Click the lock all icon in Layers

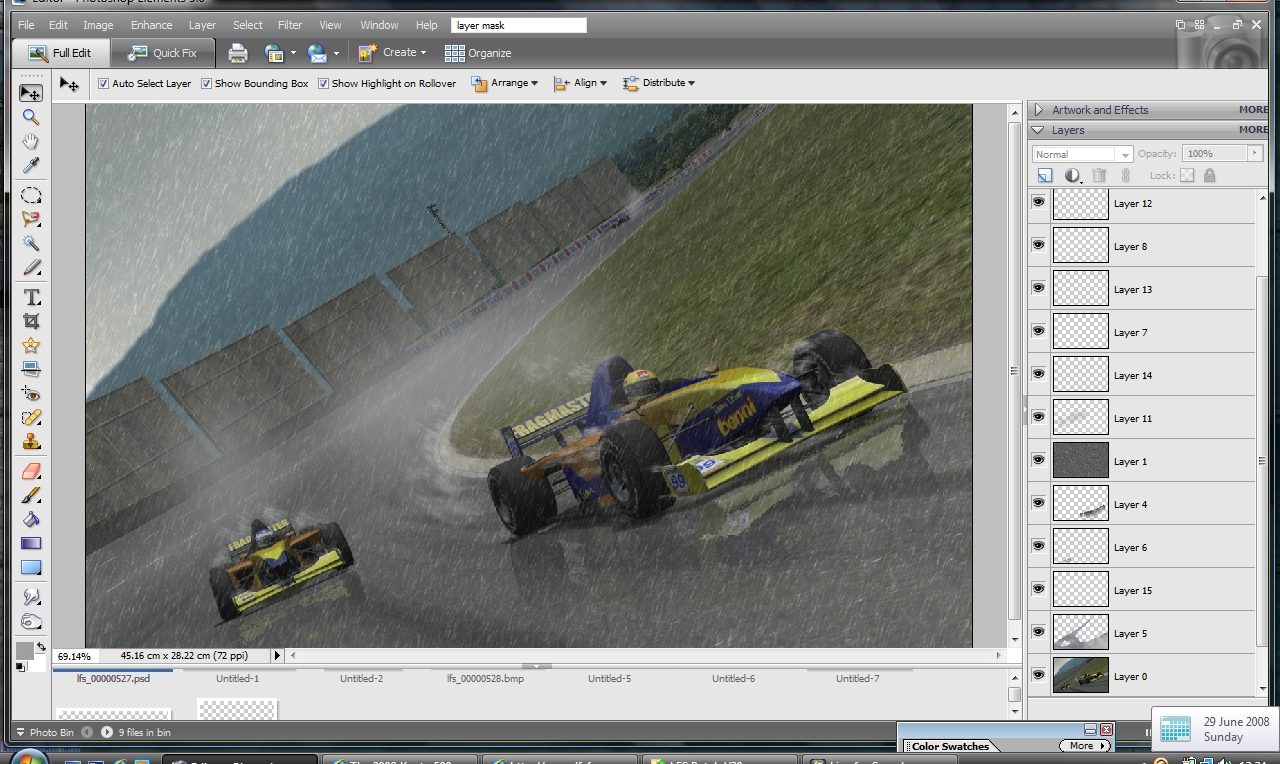click(x=1210, y=176)
